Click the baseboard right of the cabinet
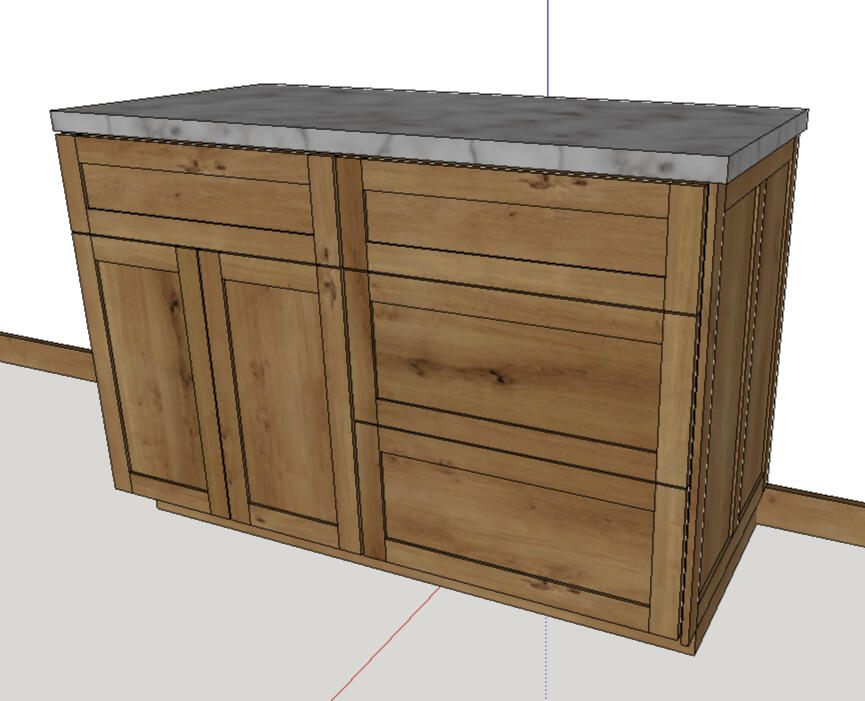The image size is (865, 701). tap(810, 514)
